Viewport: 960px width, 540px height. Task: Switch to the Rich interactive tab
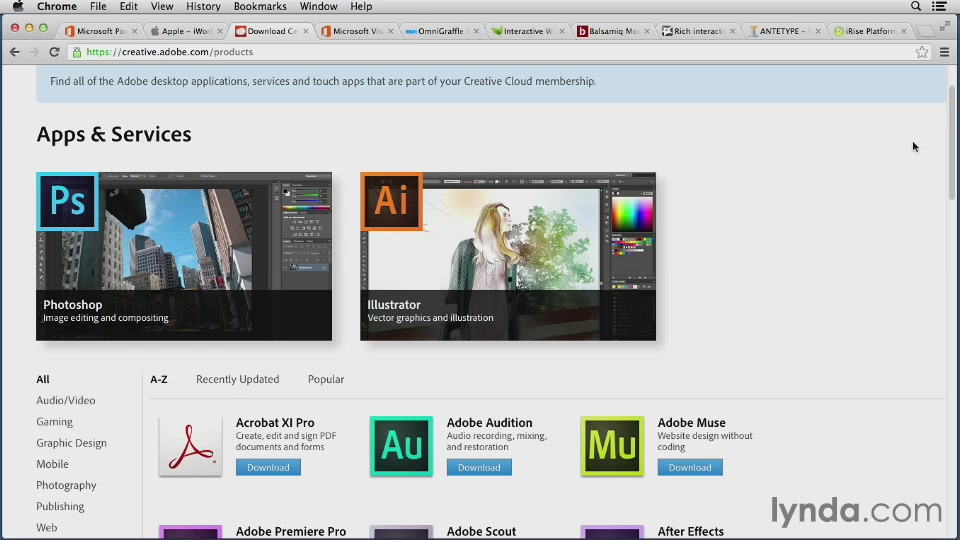point(699,31)
